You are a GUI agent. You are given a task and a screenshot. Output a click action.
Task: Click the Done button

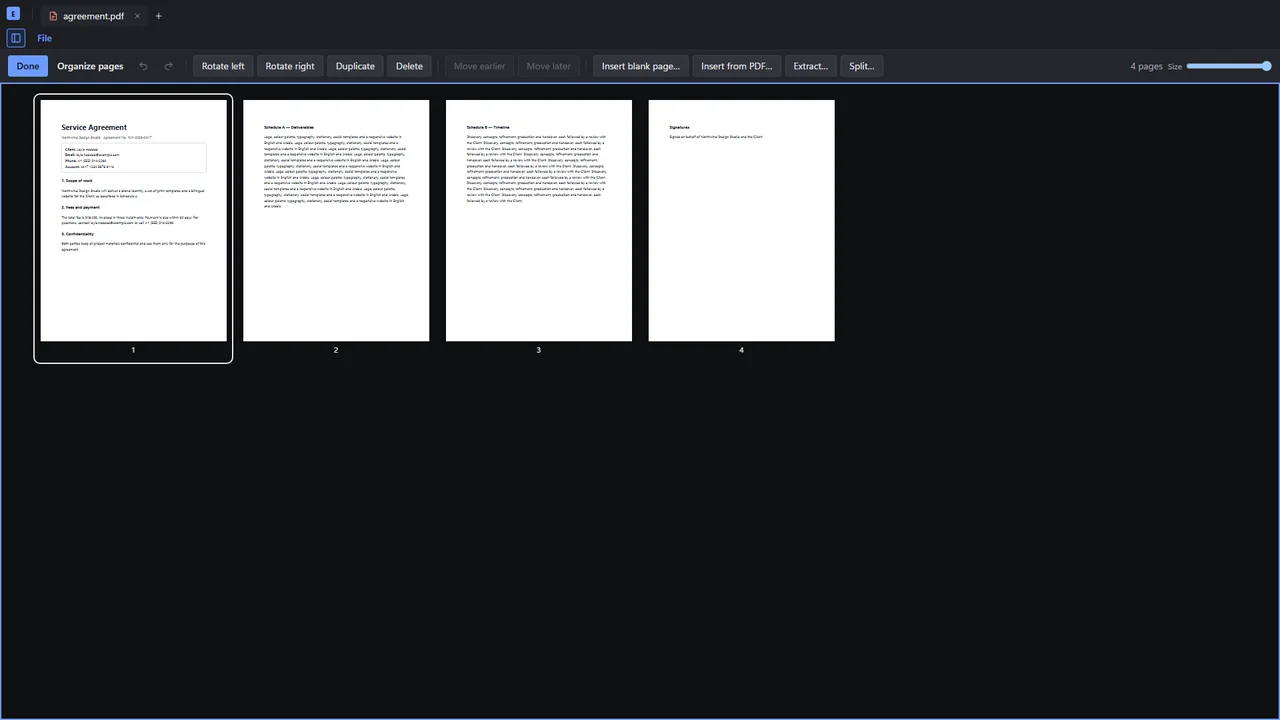coord(28,66)
